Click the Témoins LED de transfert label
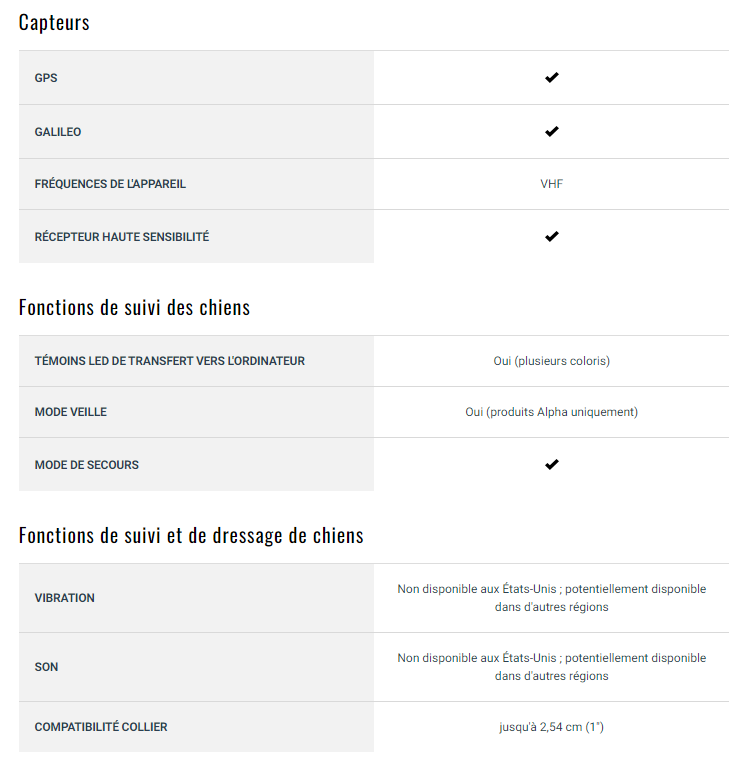 (170, 361)
